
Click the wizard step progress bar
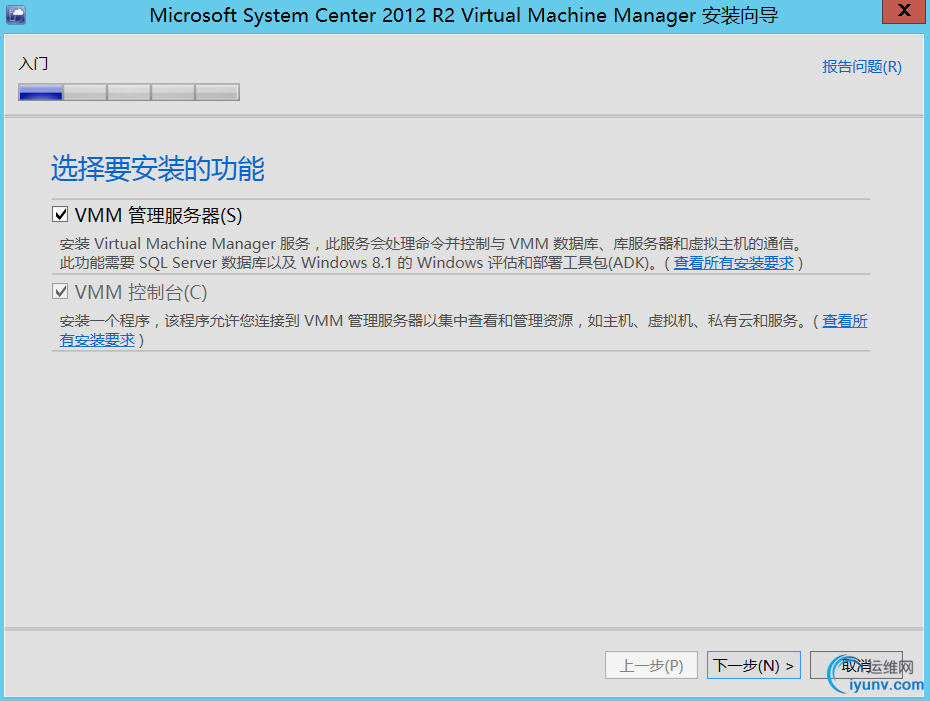point(129,92)
